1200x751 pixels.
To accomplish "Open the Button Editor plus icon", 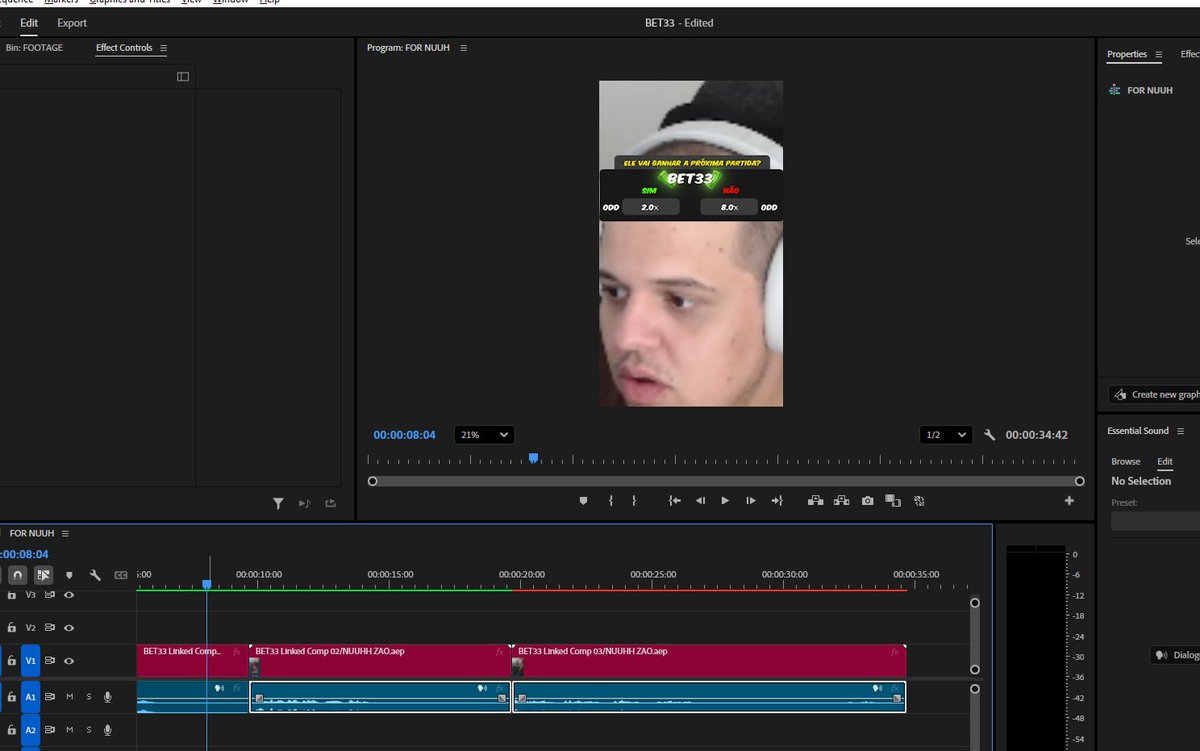I will [x=1069, y=501].
